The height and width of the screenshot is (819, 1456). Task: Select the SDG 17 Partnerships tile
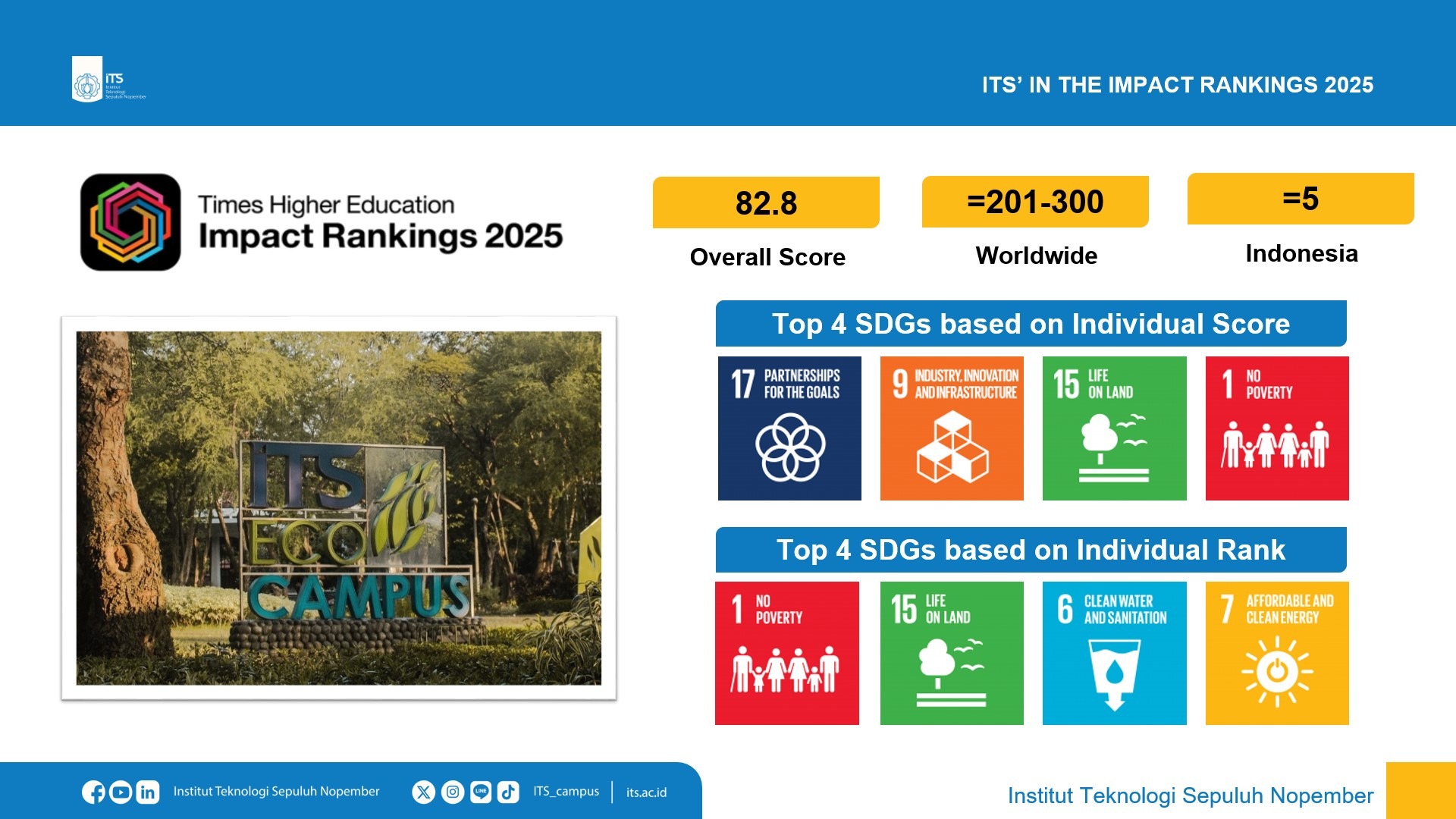(x=789, y=428)
